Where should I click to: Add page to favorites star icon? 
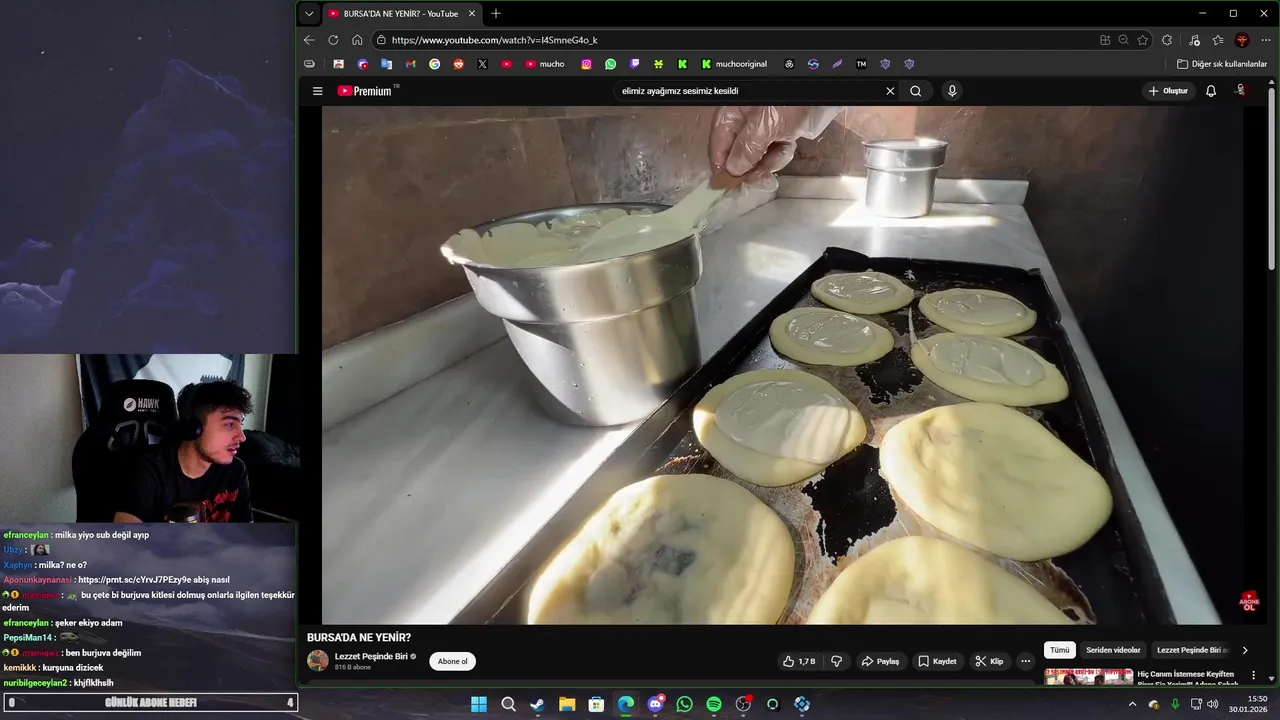tap(1143, 40)
